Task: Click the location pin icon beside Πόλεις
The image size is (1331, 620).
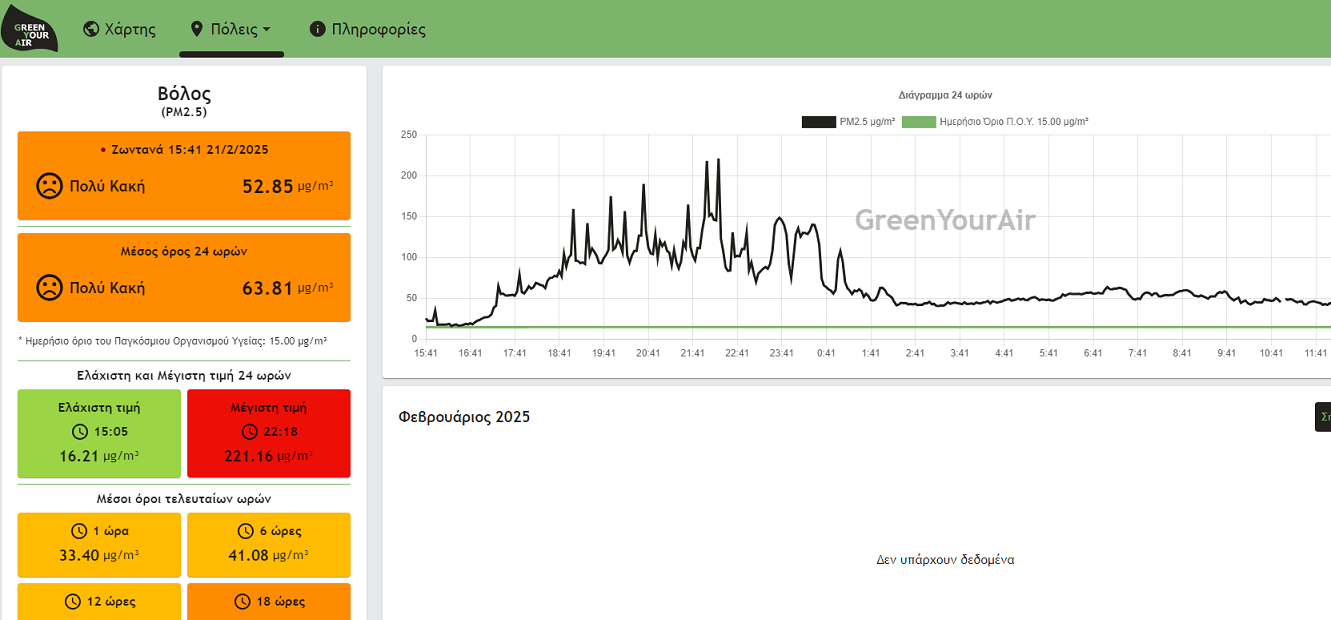Action: [197, 29]
